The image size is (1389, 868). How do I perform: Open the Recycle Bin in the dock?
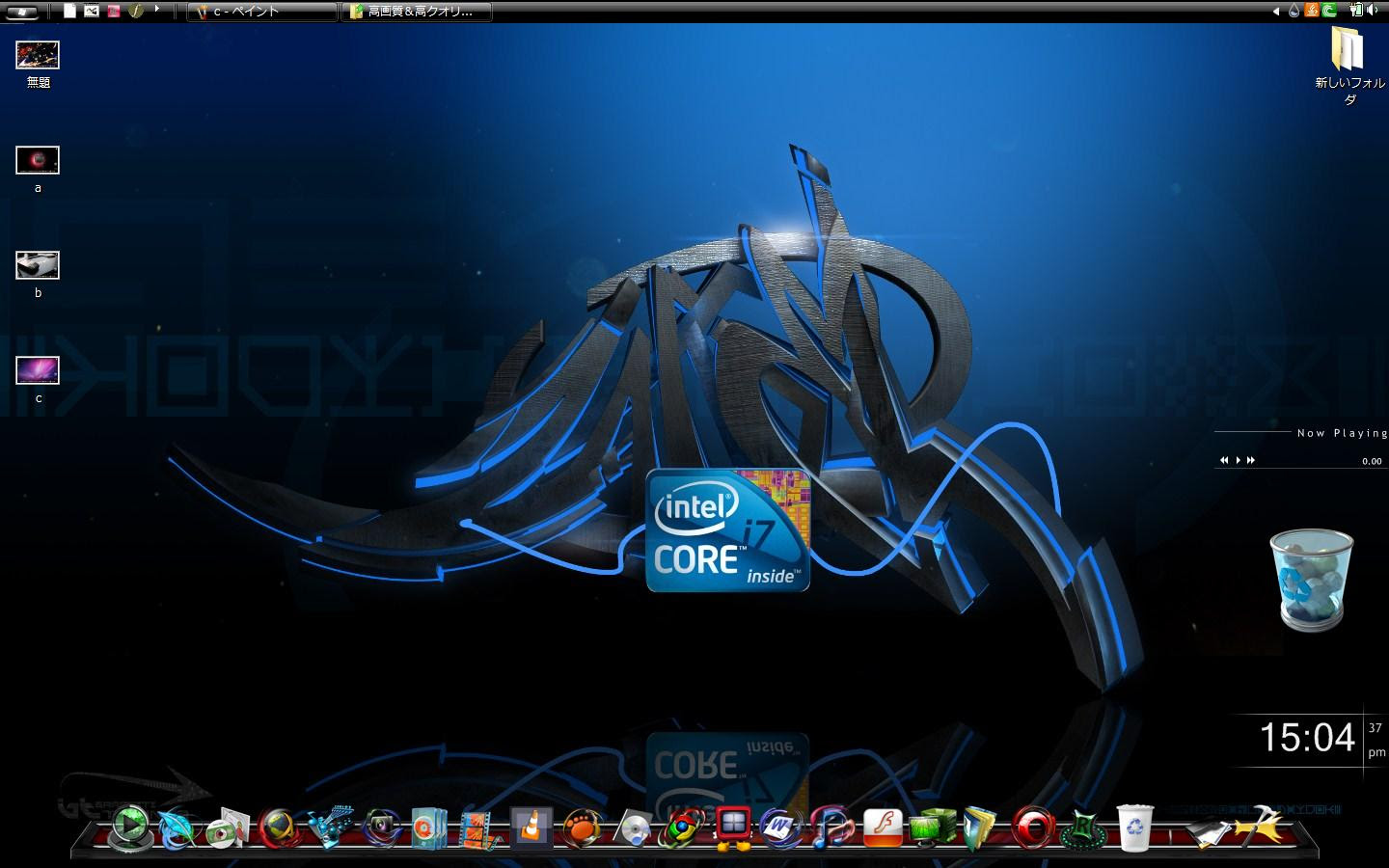pyautogui.click(x=1135, y=827)
